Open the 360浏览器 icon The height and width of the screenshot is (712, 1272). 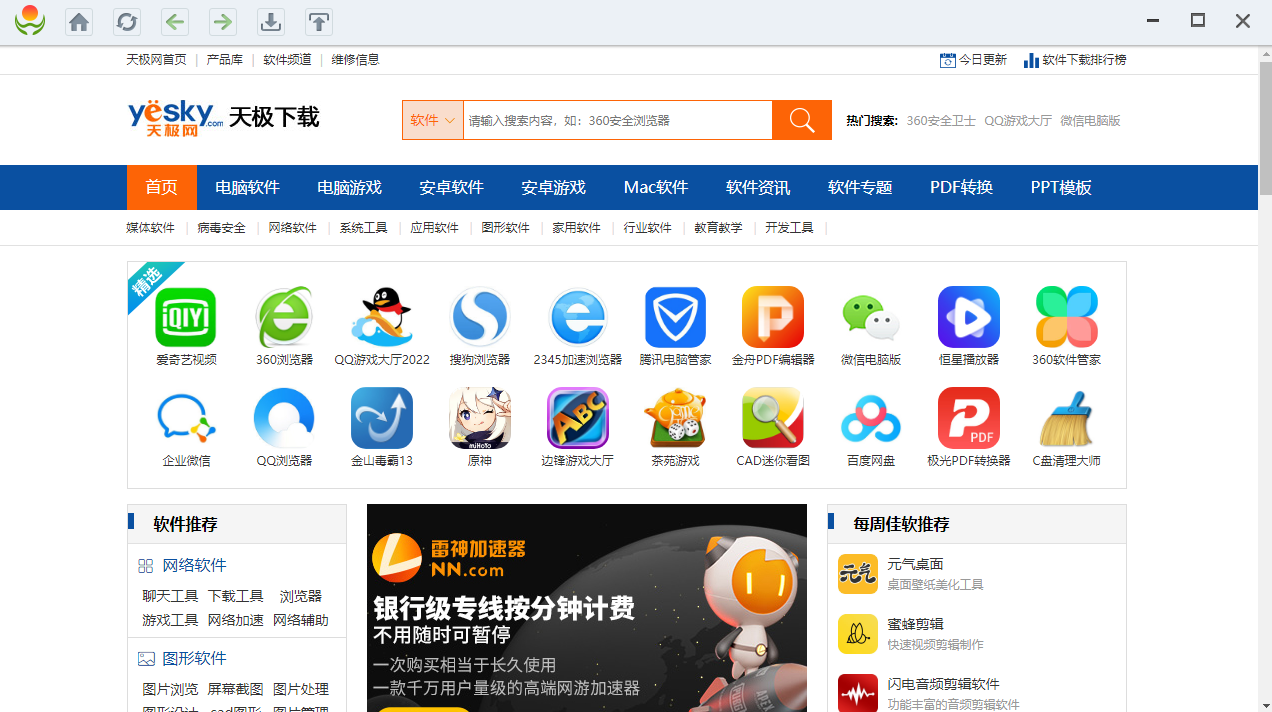pyautogui.click(x=284, y=317)
